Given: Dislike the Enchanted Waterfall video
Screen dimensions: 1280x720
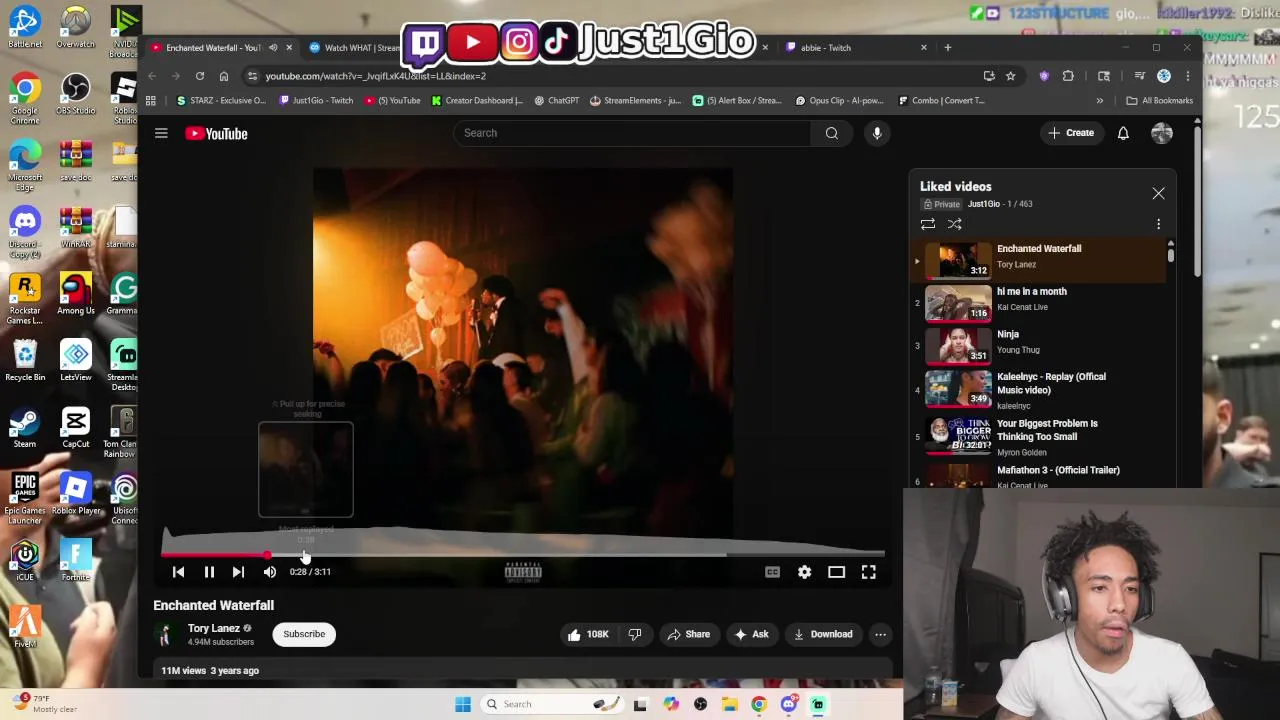Looking at the screenshot, I should point(635,634).
